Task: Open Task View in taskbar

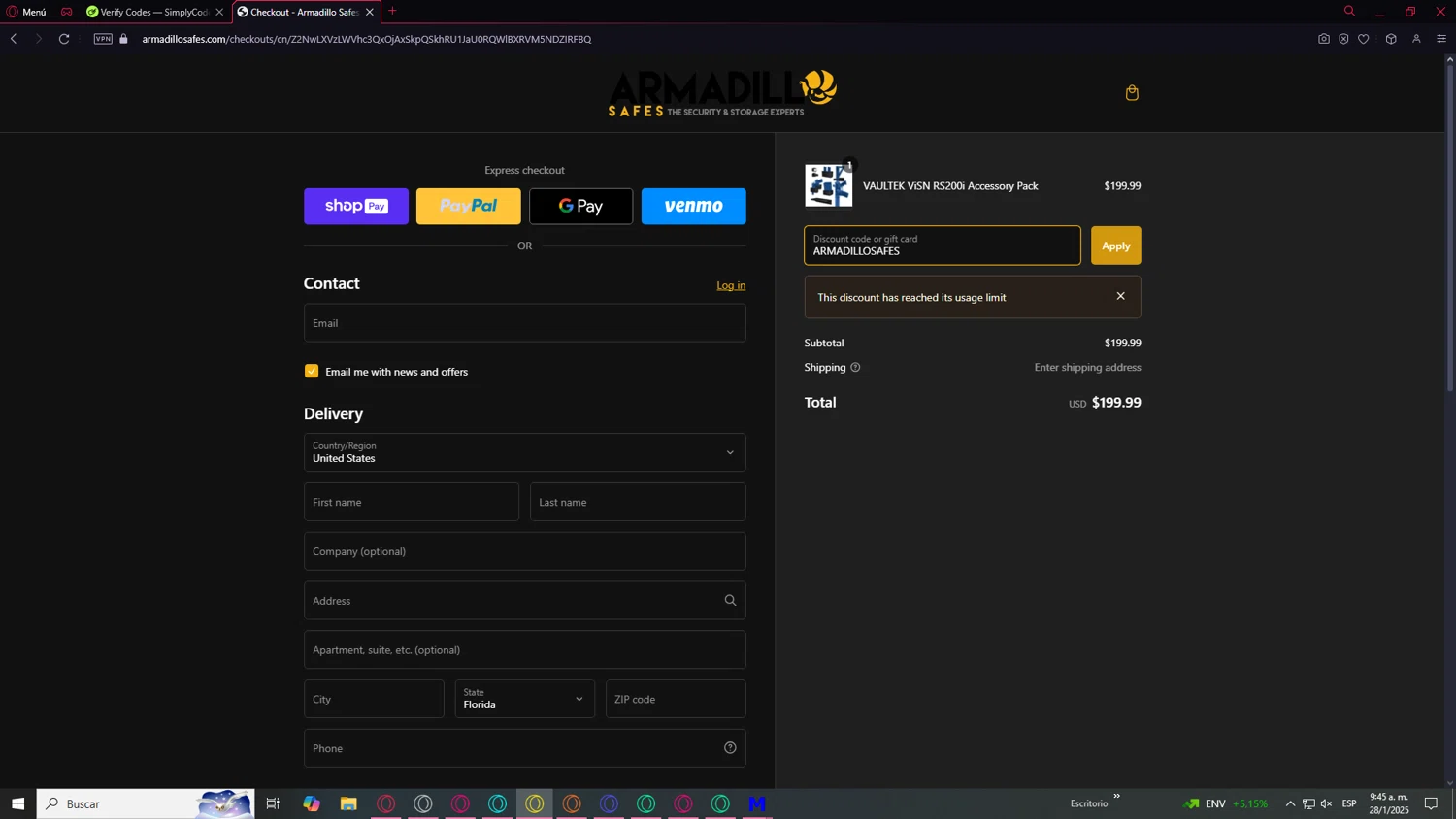Action: [x=273, y=803]
